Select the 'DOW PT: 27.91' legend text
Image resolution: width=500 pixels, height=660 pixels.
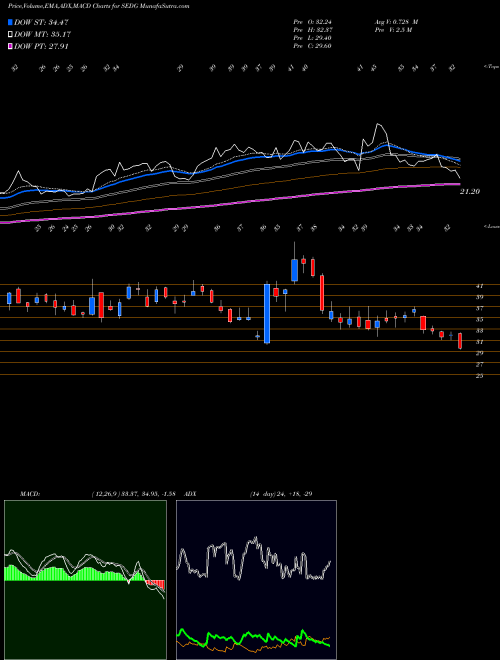point(41,46)
